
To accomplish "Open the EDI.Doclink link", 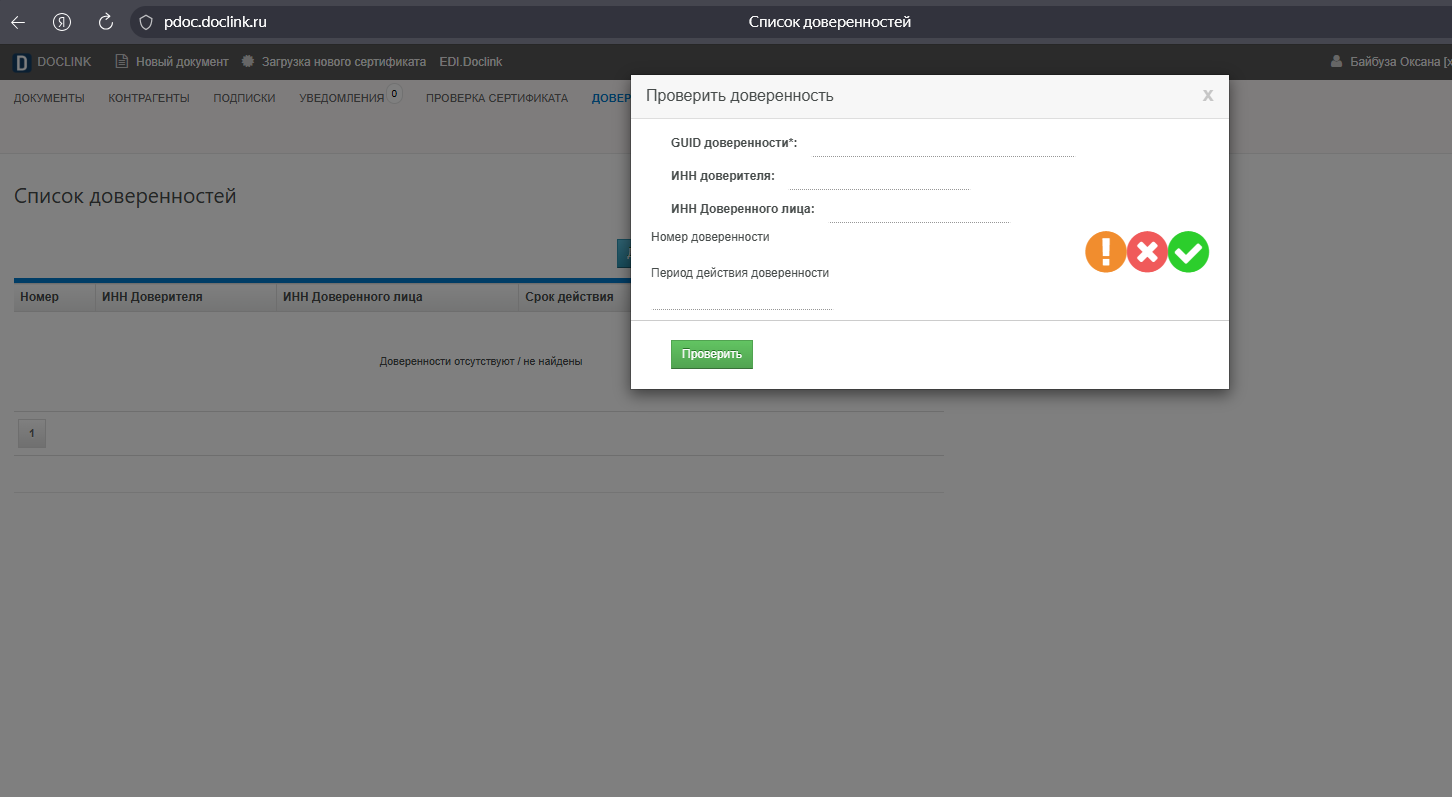I will coord(471,62).
